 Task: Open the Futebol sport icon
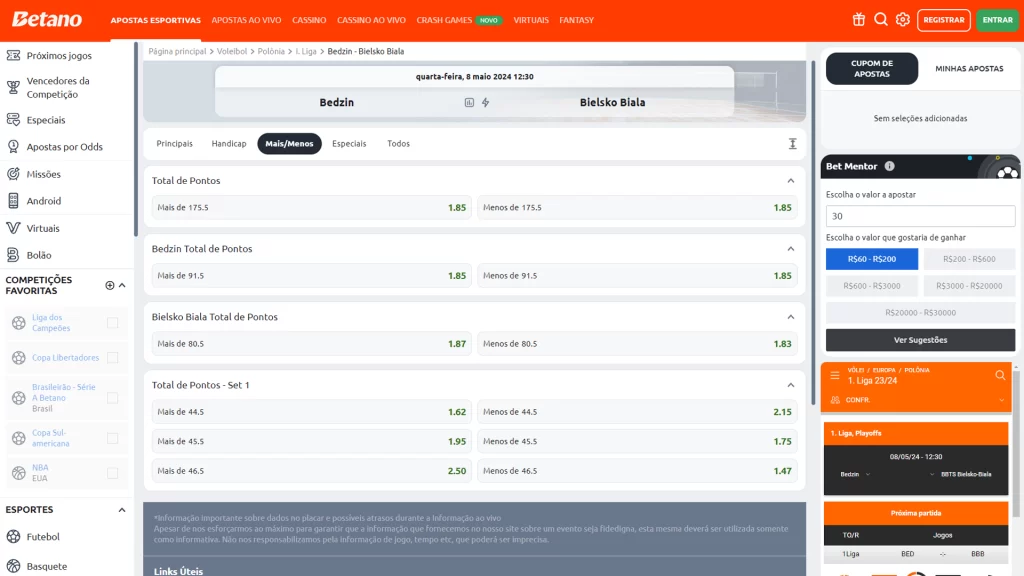pyautogui.click(x=13, y=536)
